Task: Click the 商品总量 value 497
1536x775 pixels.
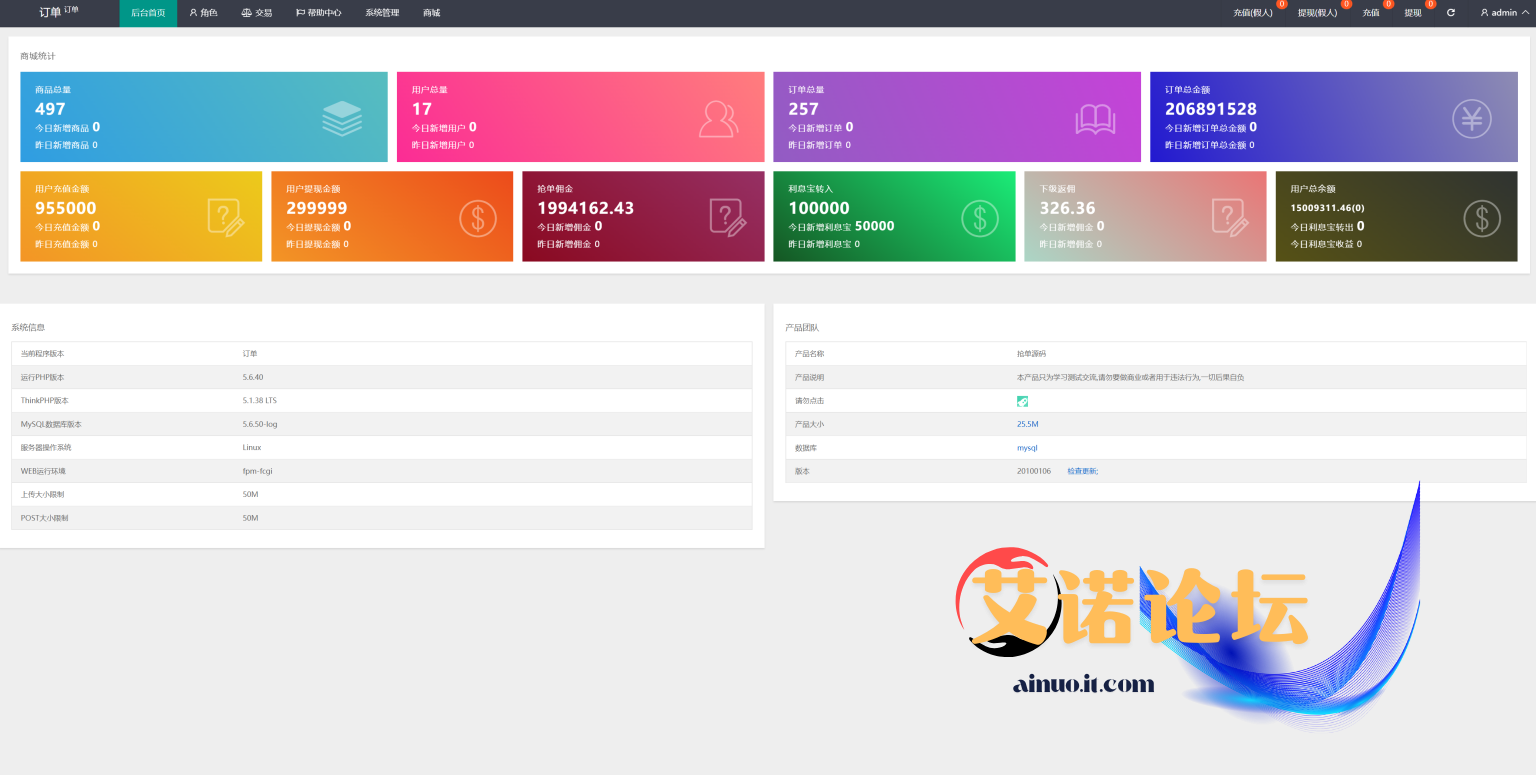Action: click(50, 109)
